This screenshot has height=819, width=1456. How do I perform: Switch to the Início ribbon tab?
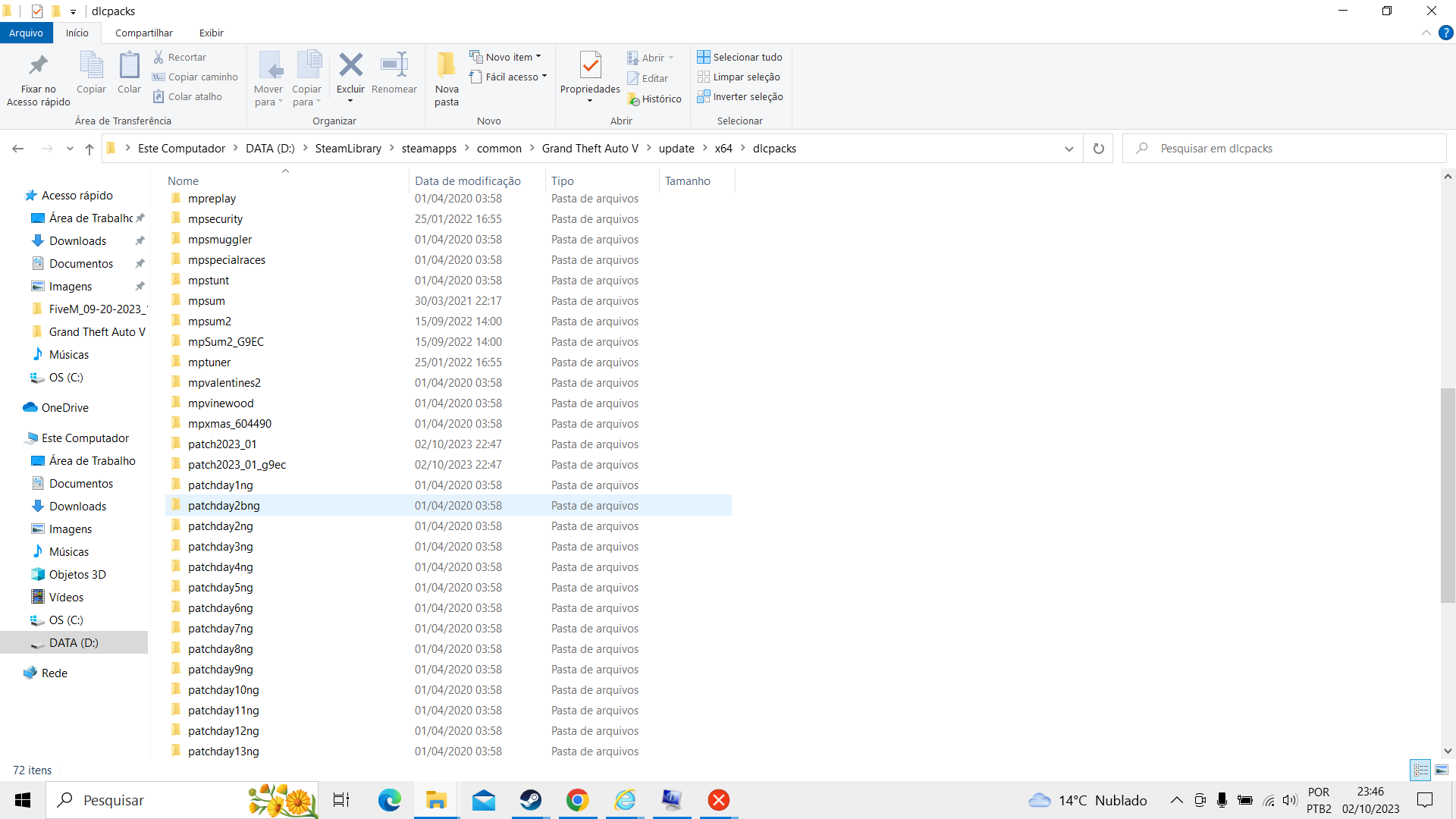click(77, 33)
